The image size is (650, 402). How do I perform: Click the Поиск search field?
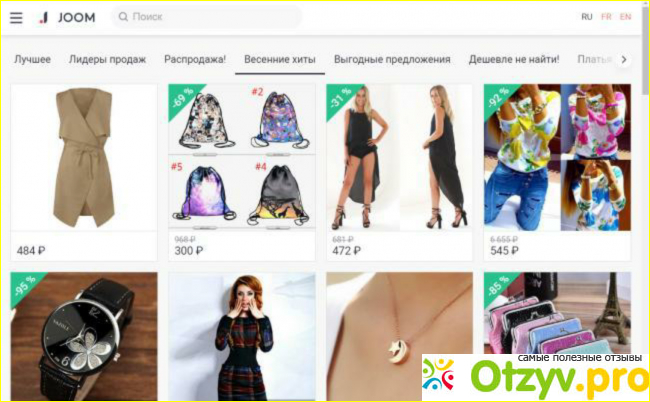coord(206,17)
